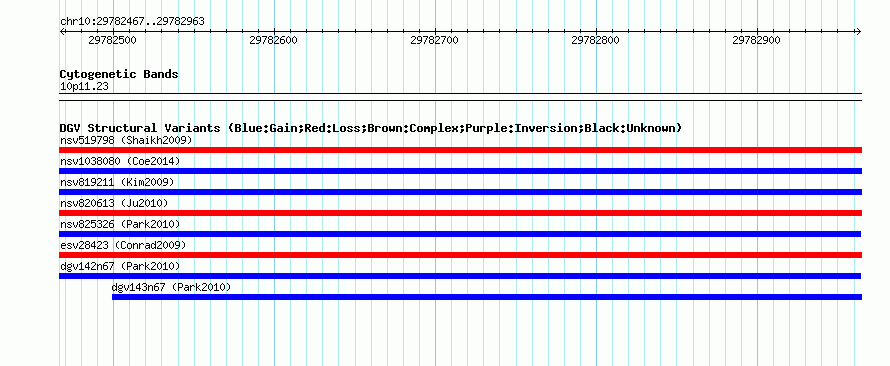Image resolution: width=890 pixels, height=366 pixels.
Task: Click ruler tick label 29782600
Action: point(274,40)
